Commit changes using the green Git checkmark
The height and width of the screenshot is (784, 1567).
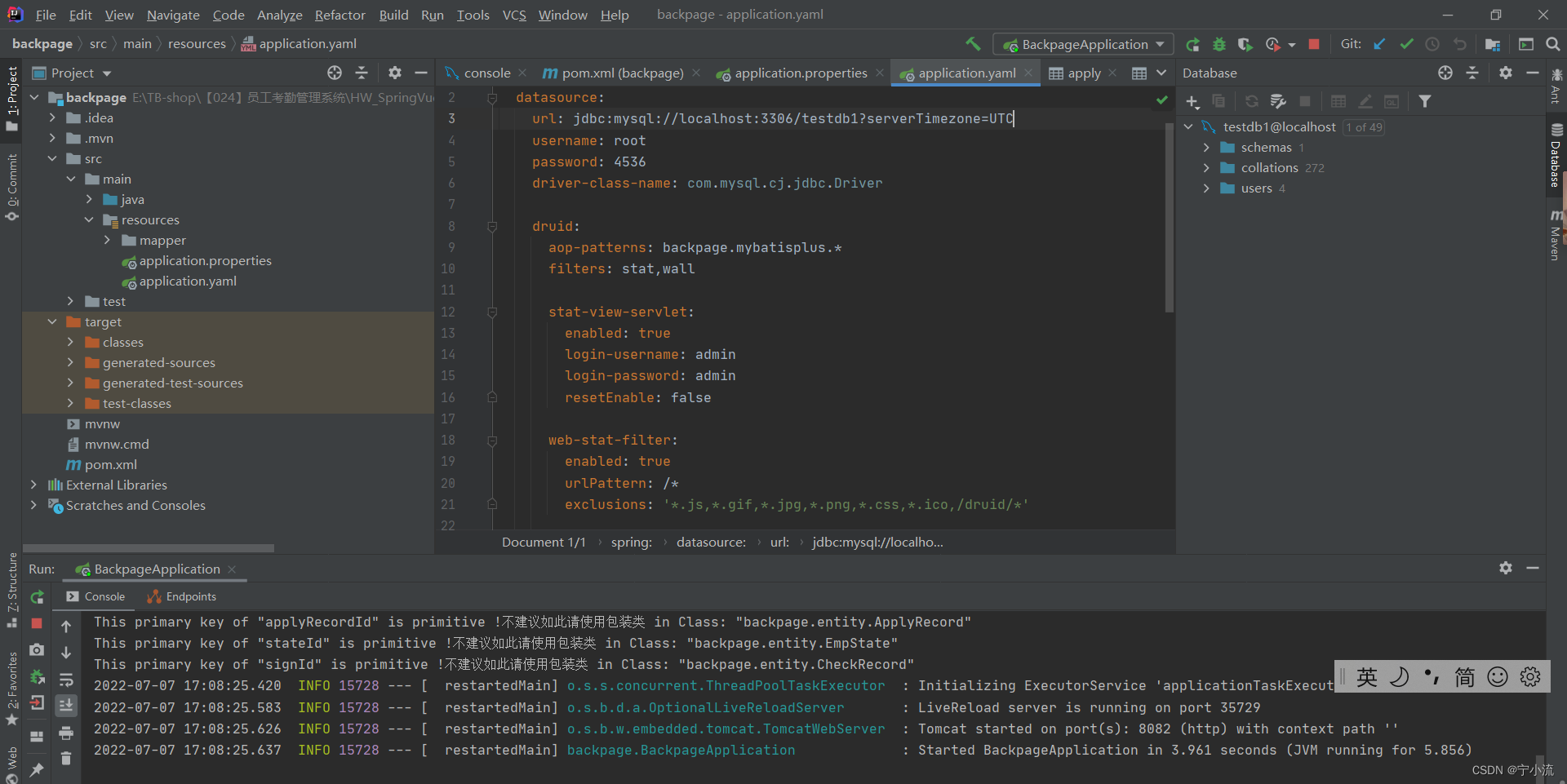(1406, 45)
